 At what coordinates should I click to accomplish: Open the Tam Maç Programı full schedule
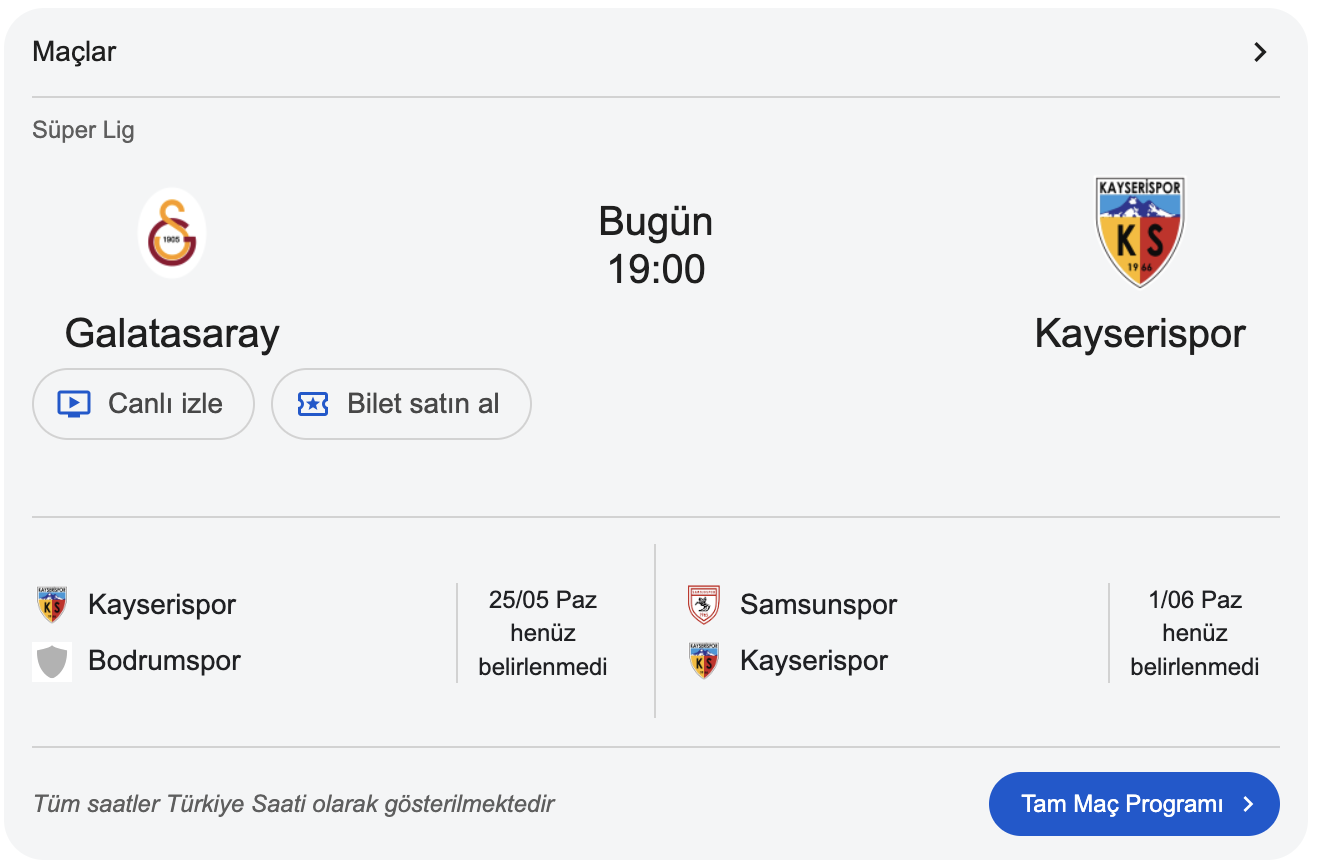pyautogui.click(x=1122, y=804)
